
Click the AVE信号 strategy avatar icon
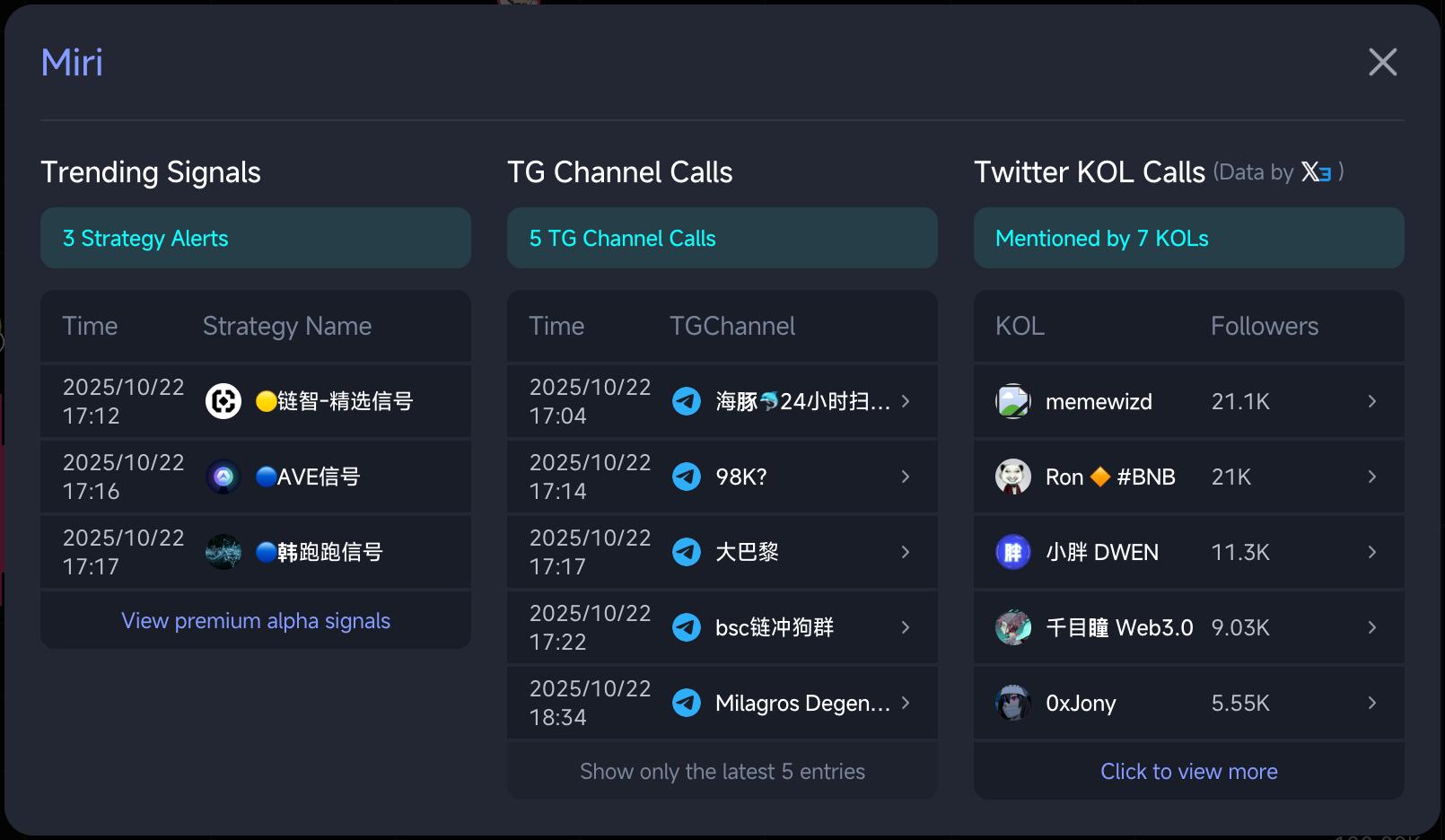223,477
